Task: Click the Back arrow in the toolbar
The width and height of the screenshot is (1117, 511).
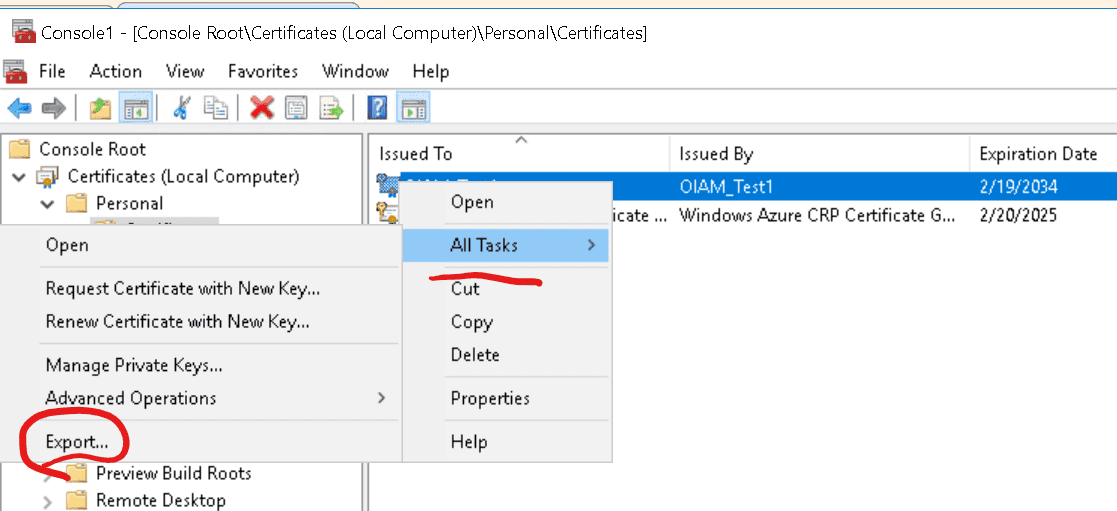Action: point(19,108)
